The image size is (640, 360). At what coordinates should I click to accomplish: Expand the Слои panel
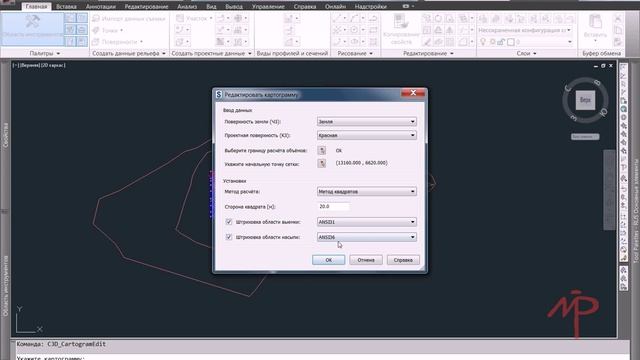[527, 53]
